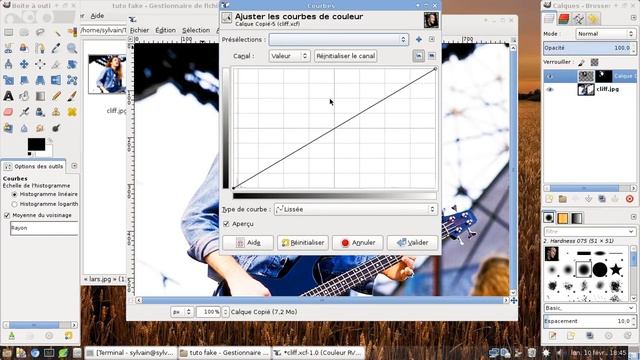Viewport: 640px width, 360px height.
Task: Create a new layer in Calques panel
Action: [x=549, y=199]
